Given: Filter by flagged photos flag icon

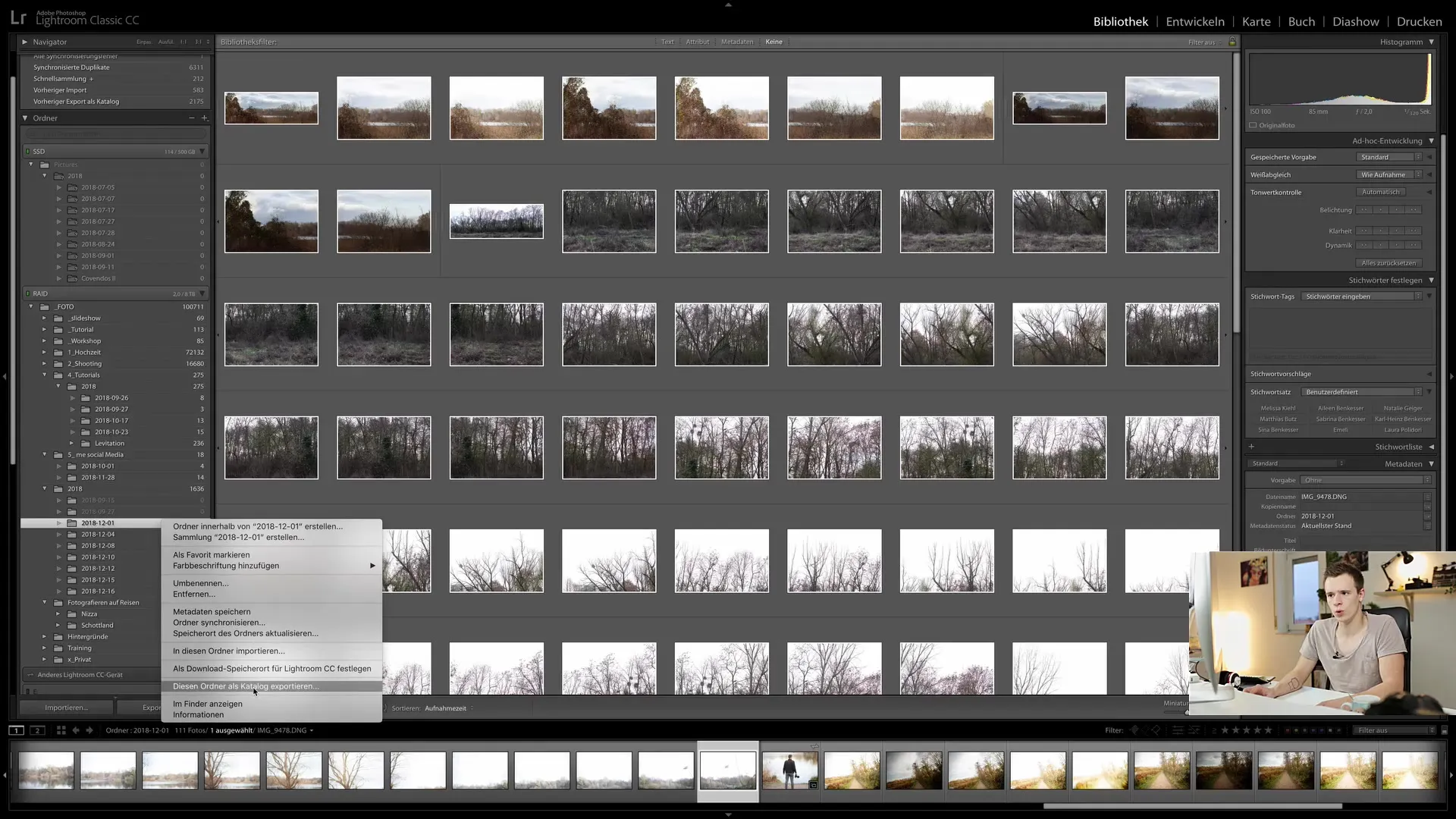Looking at the screenshot, I should point(1134,730).
